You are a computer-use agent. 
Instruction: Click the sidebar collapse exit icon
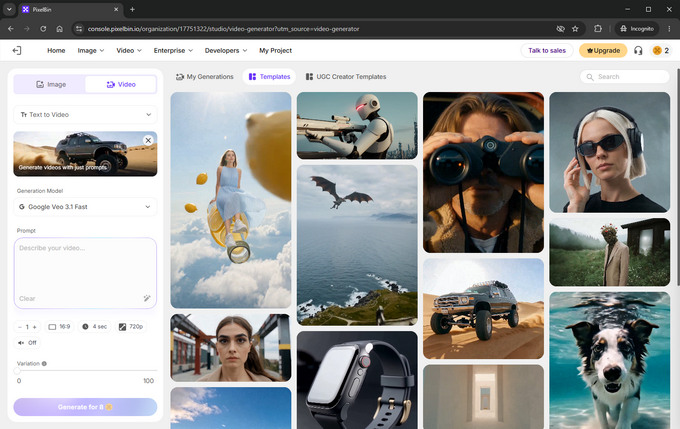click(16, 51)
